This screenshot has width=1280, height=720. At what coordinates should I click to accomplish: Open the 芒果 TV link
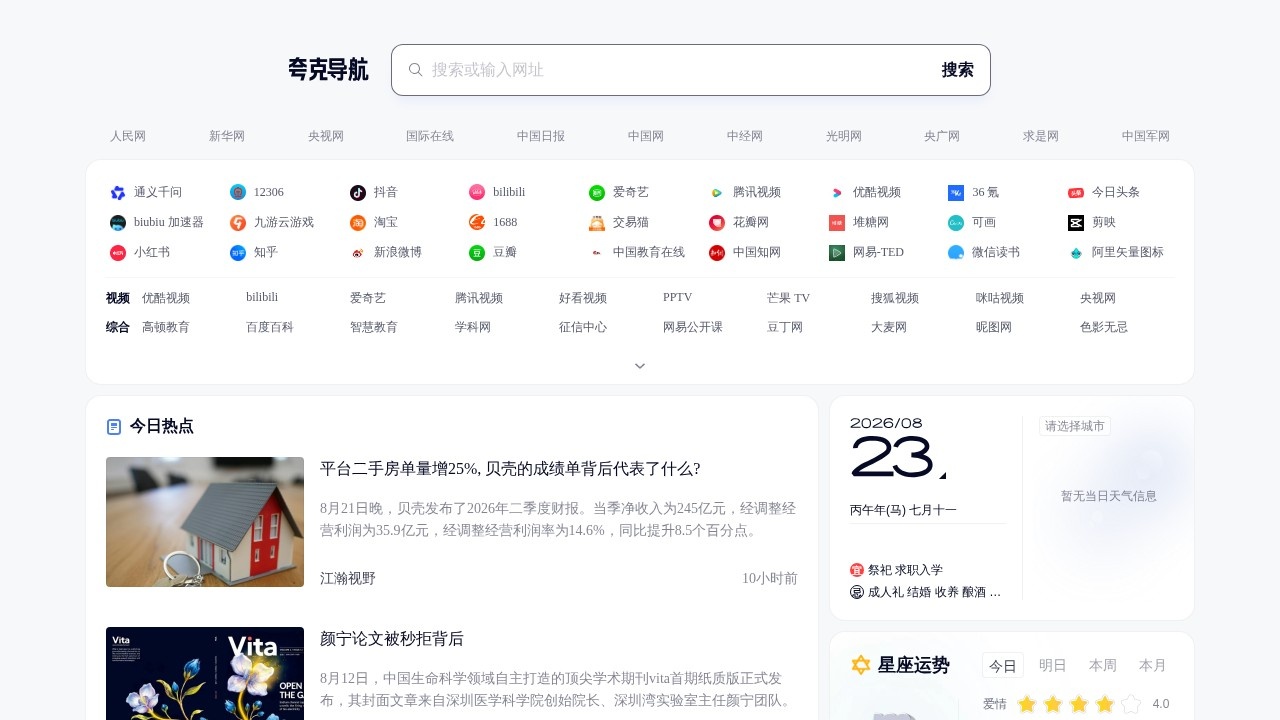(x=788, y=298)
